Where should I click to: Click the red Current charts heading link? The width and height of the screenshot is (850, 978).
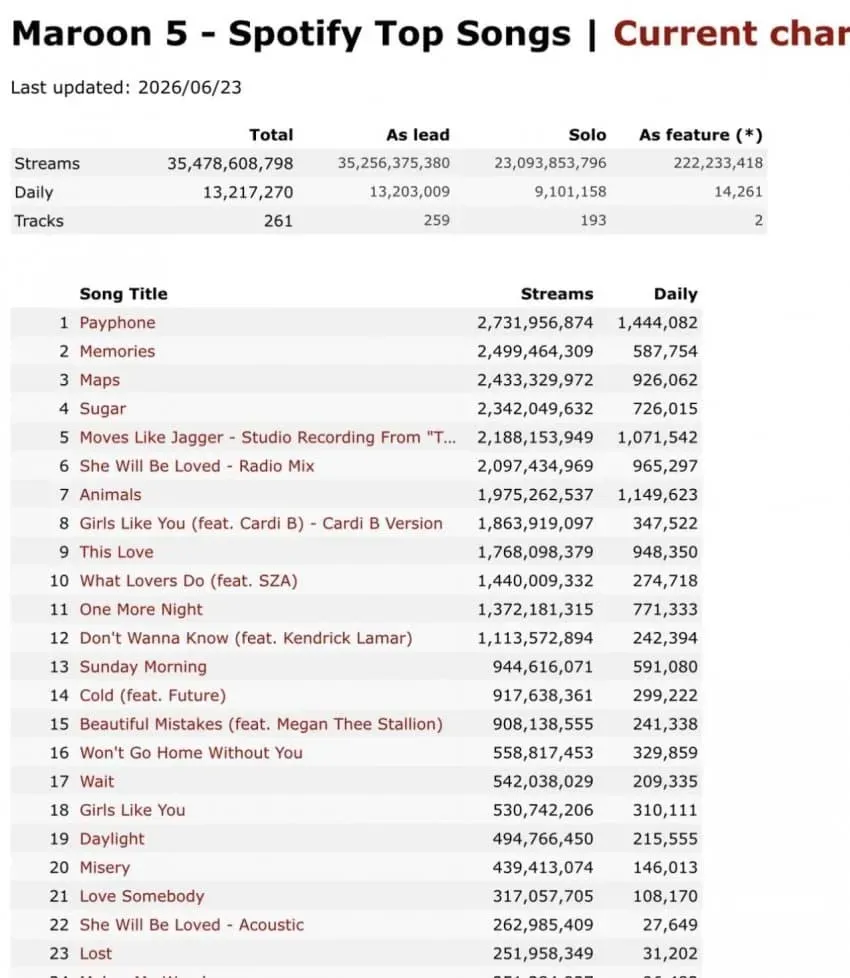pyautogui.click(x=732, y=34)
